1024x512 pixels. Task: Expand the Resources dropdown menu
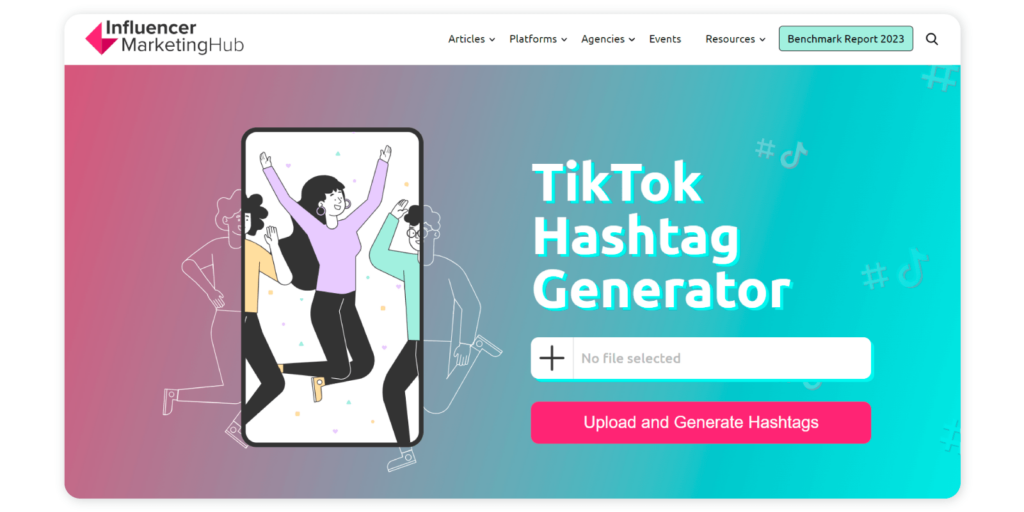pos(735,39)
